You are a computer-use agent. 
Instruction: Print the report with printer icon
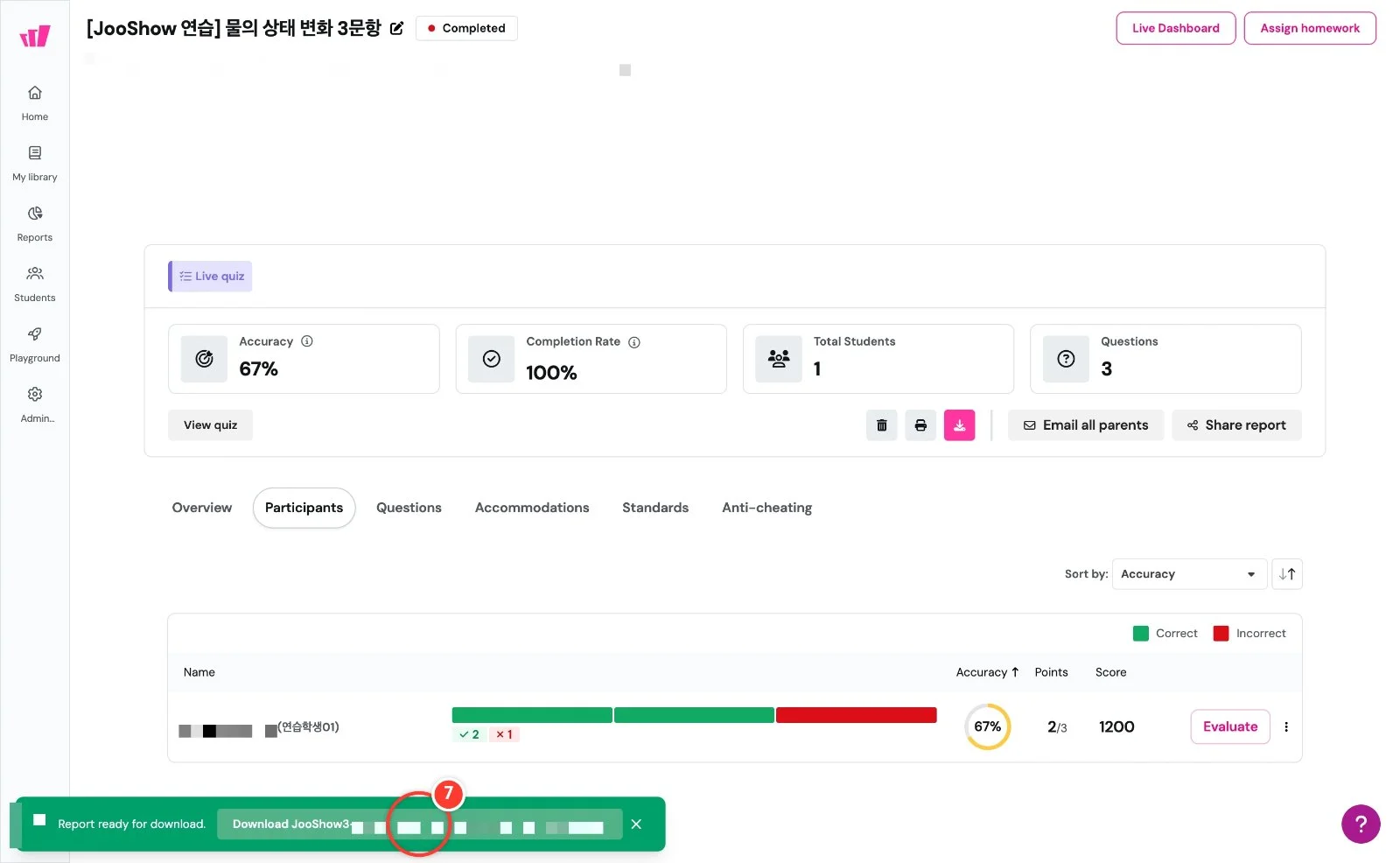(x=920, y=425)
